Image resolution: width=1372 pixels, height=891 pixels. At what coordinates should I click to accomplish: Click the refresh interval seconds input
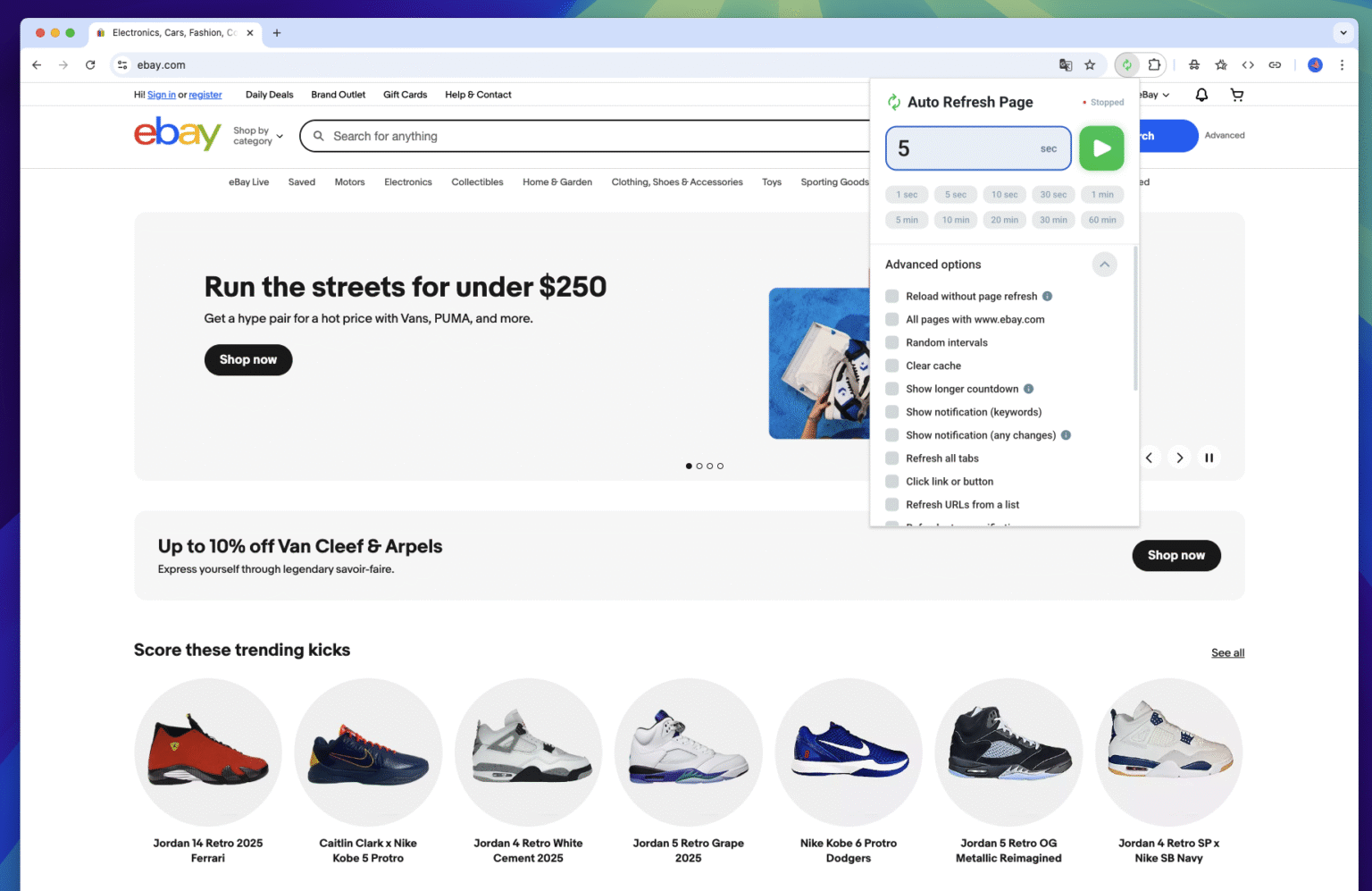click(978, 148)
